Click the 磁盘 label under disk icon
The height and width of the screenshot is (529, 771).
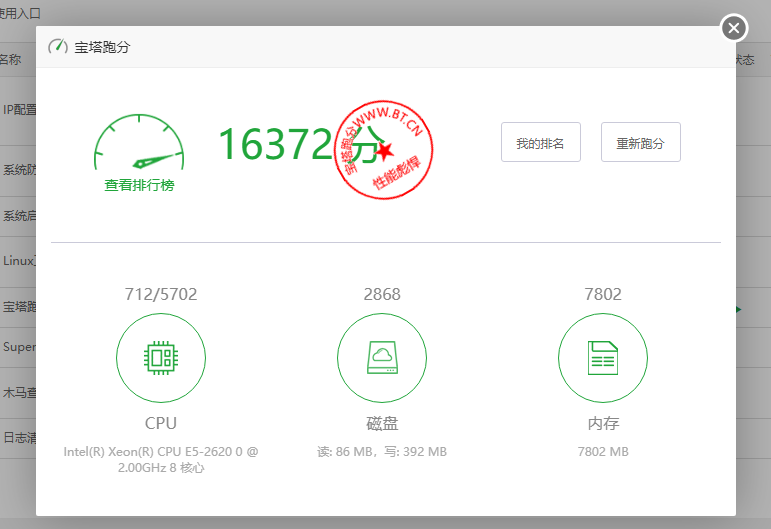pos(382,423)
